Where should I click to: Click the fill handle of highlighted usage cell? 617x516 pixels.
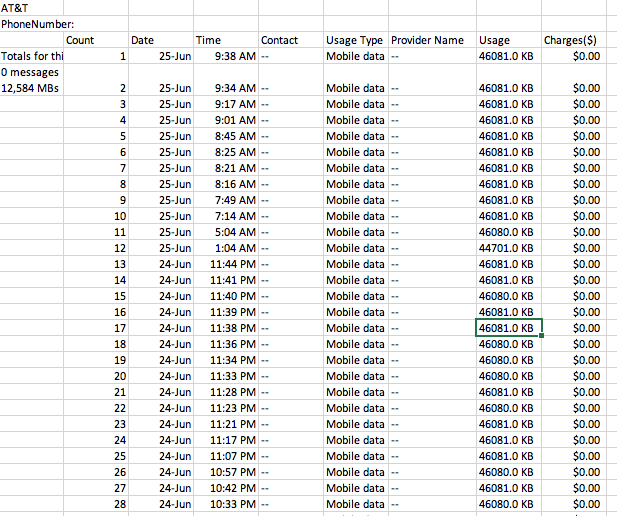[x=541, y=336]
